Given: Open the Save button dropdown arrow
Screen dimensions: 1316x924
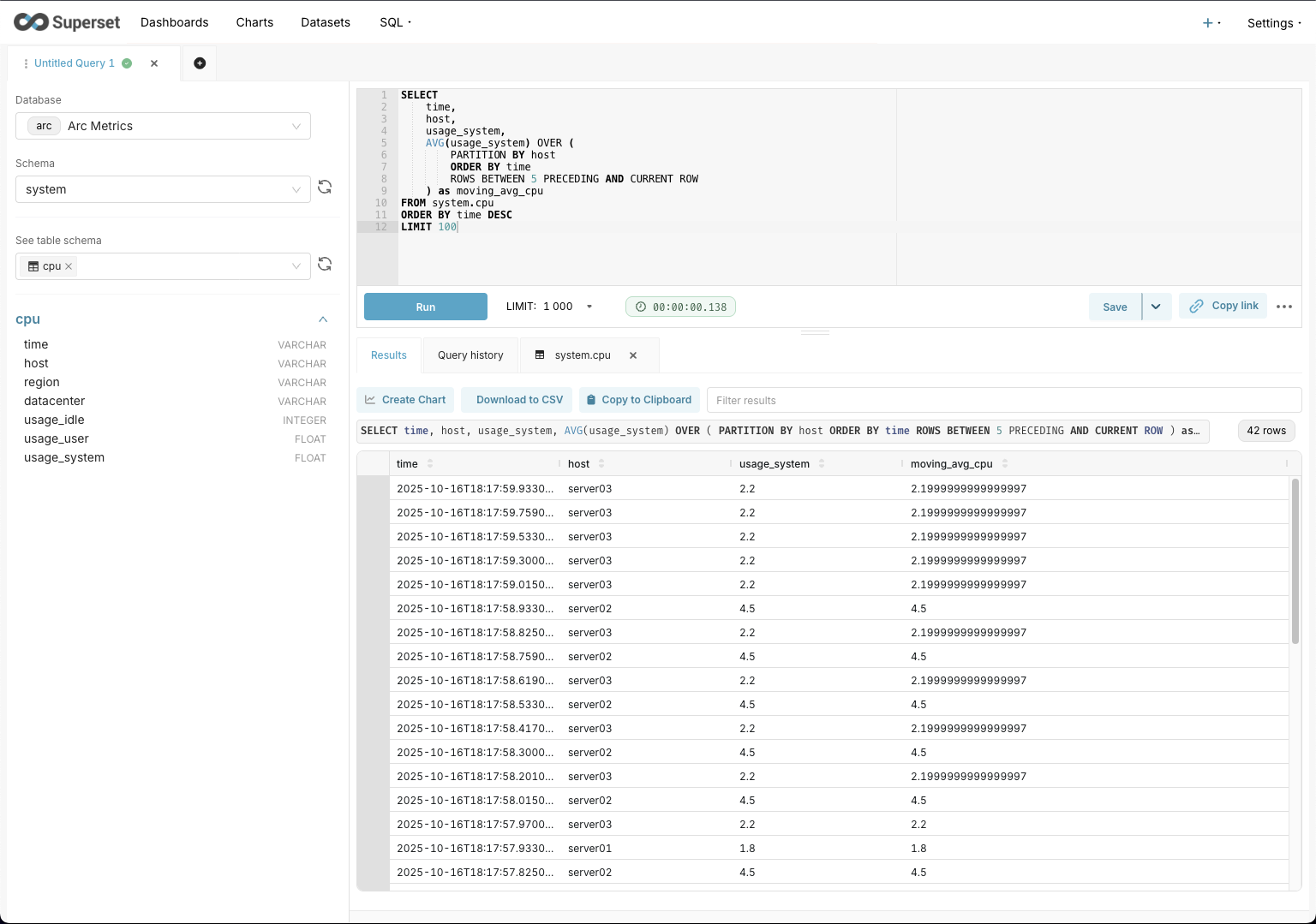Looking at the screenshot, I should click(1156, 307).
